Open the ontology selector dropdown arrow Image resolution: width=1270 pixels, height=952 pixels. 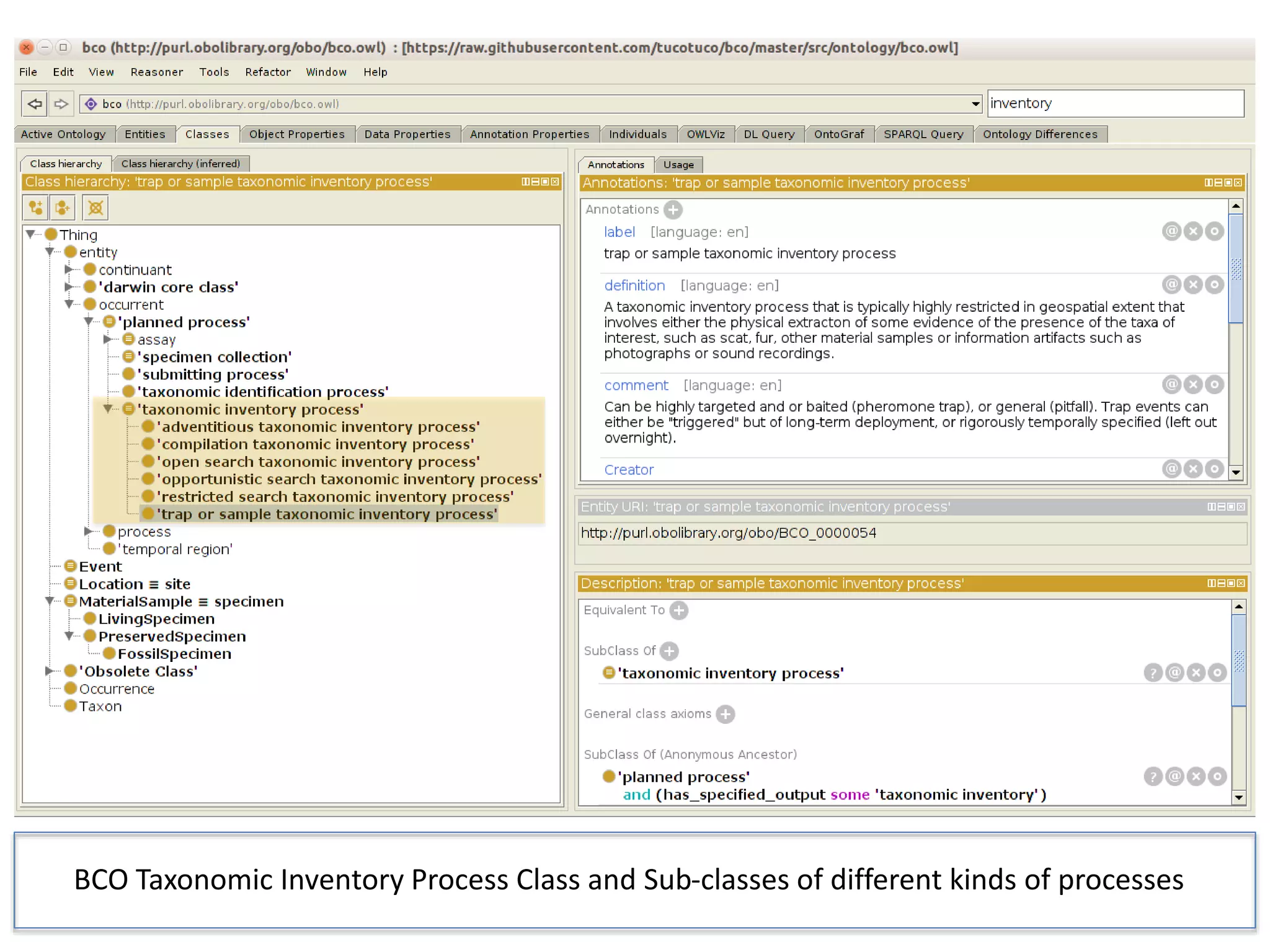click(x=975, y=104)
